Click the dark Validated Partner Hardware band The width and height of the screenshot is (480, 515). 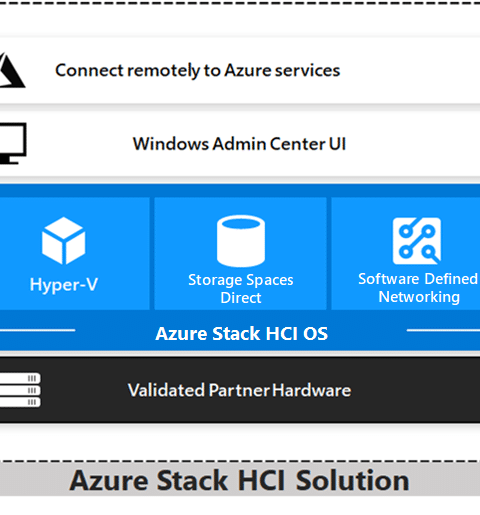(x=240, y=390)
